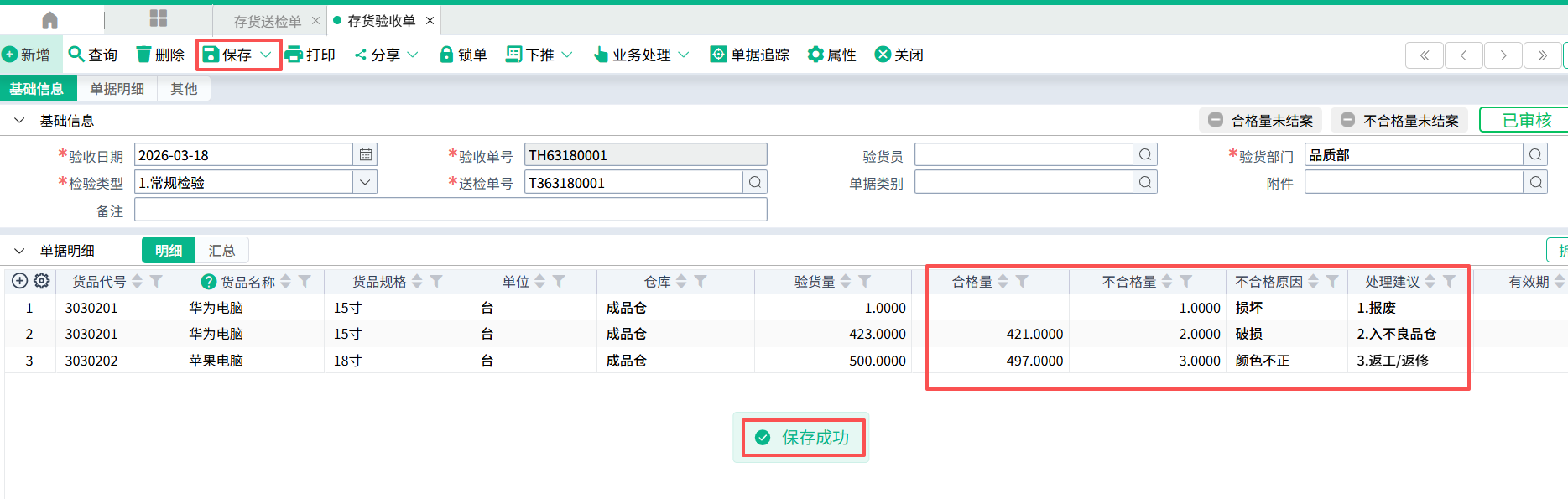The image size is (1568, 499).
Task: Click the 锁单 lock icon
Action: [x=446, y=55]
